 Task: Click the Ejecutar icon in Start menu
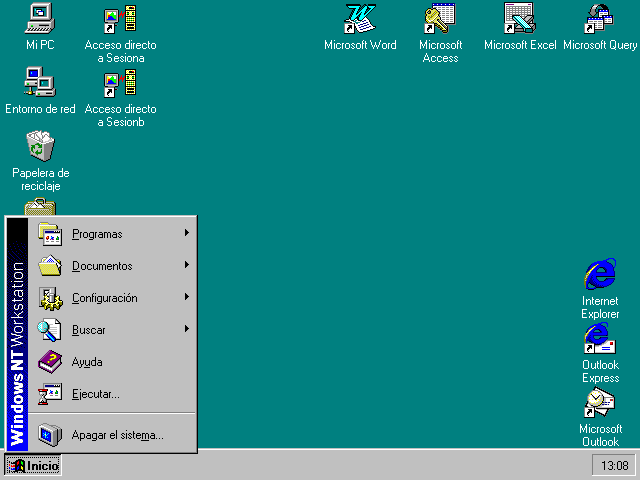50,394
